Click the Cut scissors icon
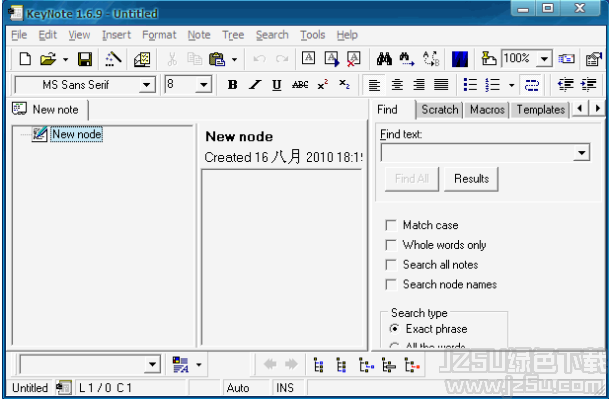609x399 pixels. [172, 59]
